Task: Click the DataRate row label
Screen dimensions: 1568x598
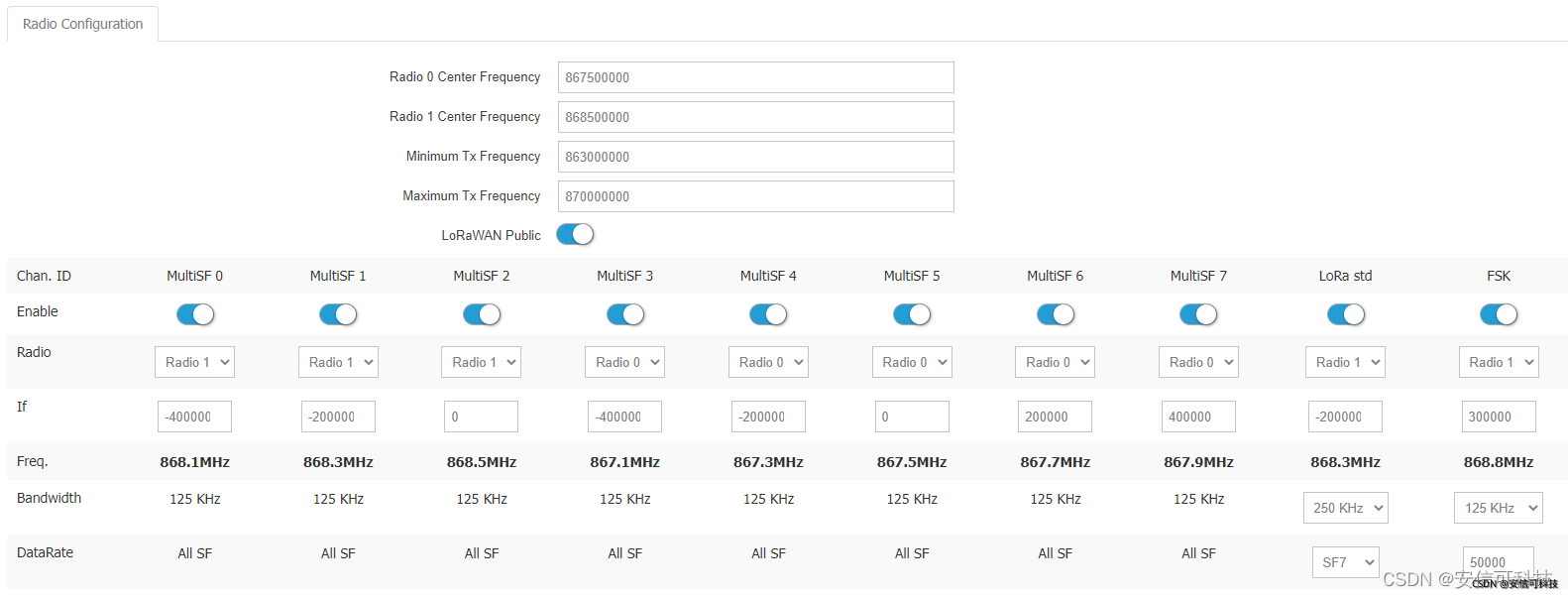Action: 45,552
